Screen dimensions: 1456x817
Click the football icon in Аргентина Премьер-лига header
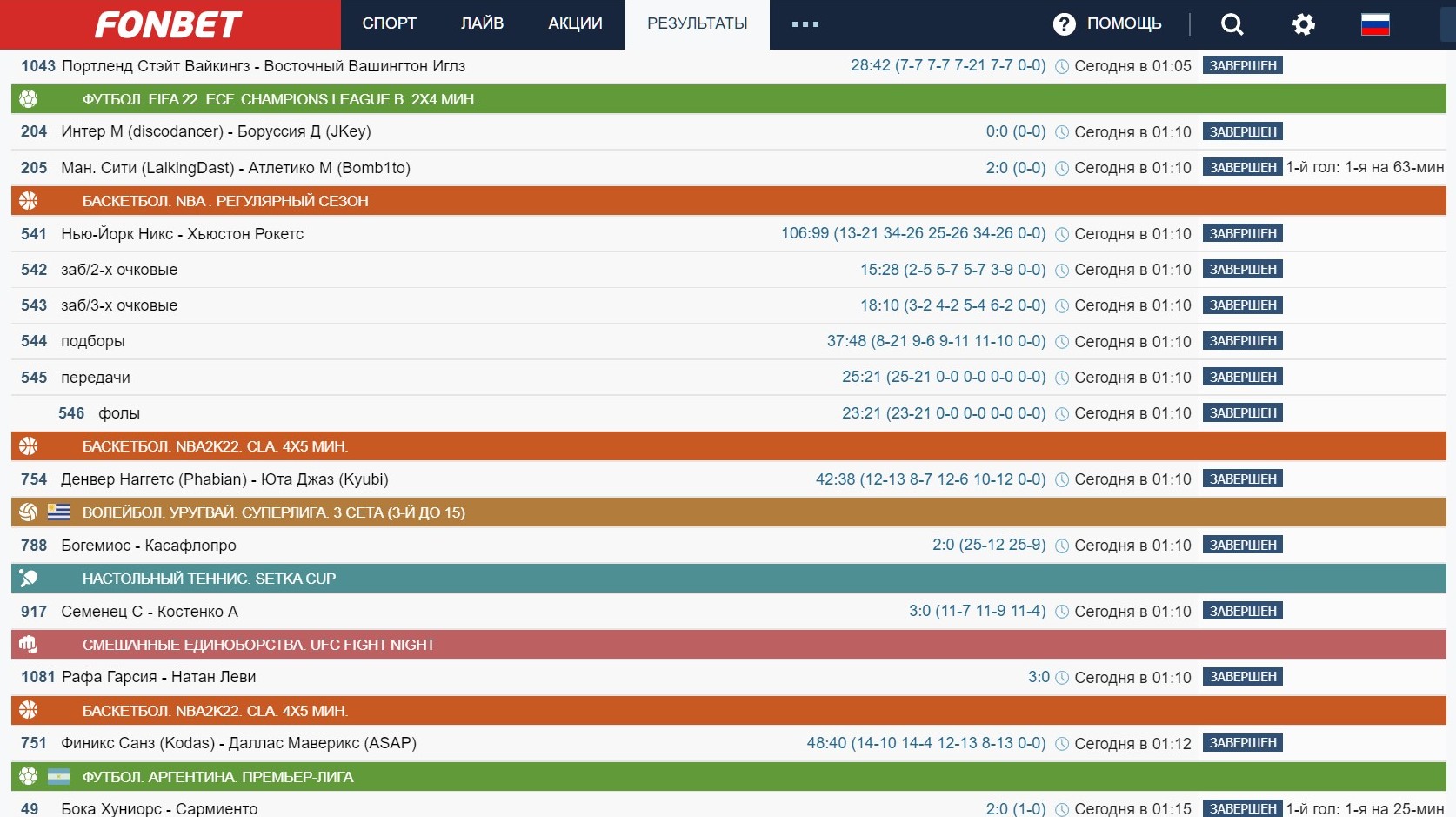tap(29, 777)
